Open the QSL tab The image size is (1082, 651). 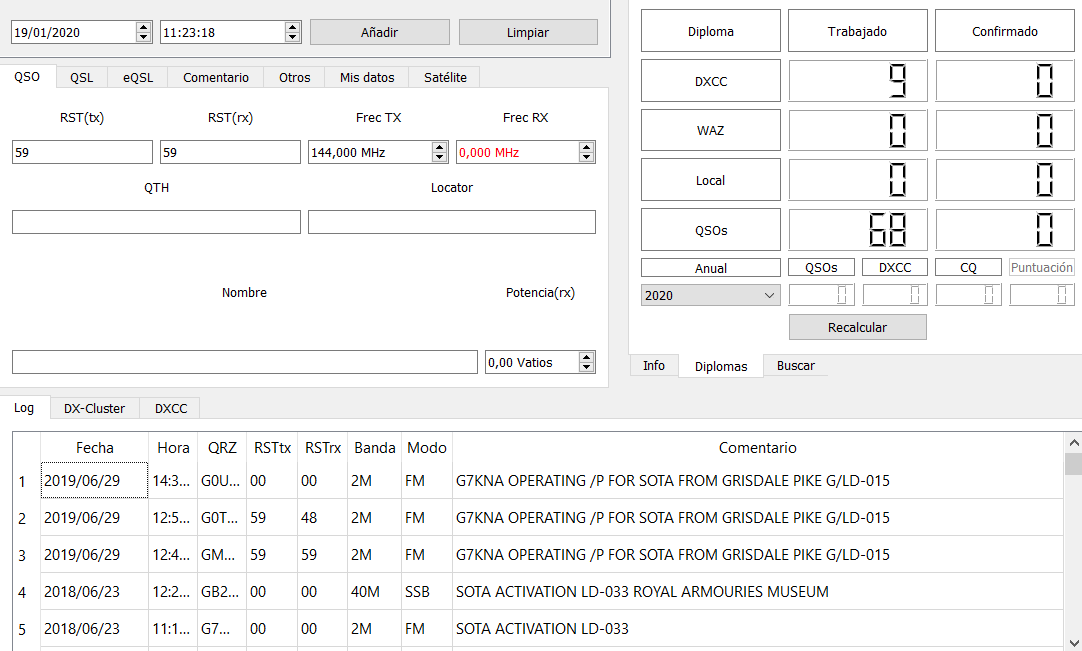(81, 77)
